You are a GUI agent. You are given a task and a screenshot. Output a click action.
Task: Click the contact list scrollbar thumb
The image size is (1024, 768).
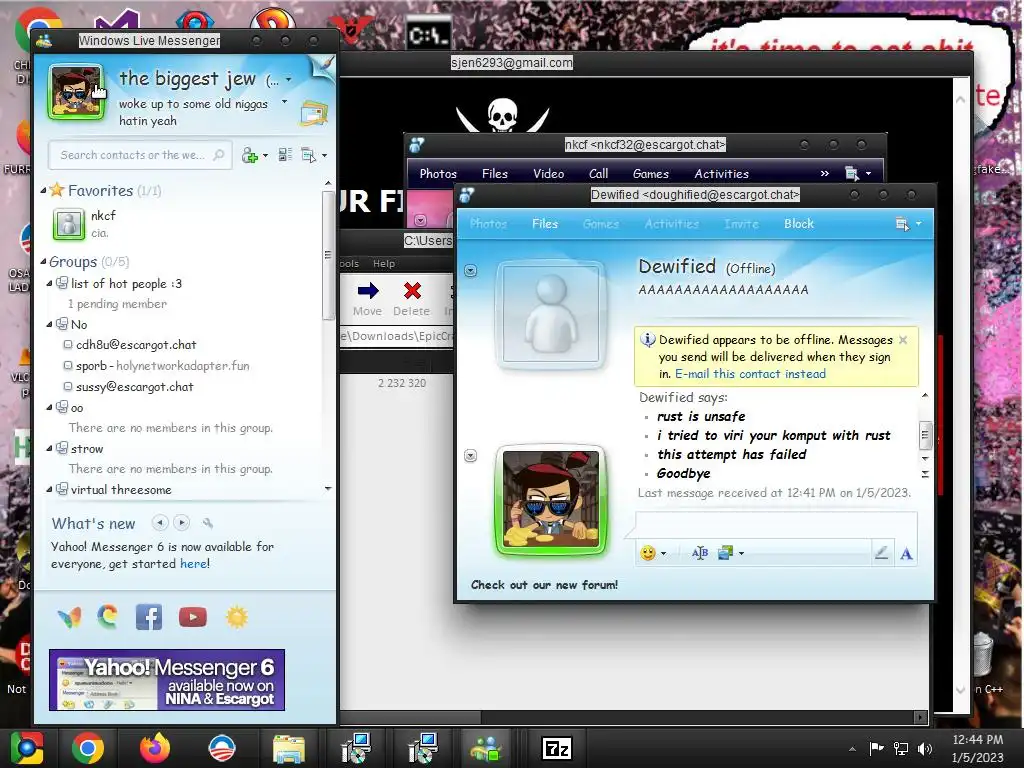tap(328, 255)
